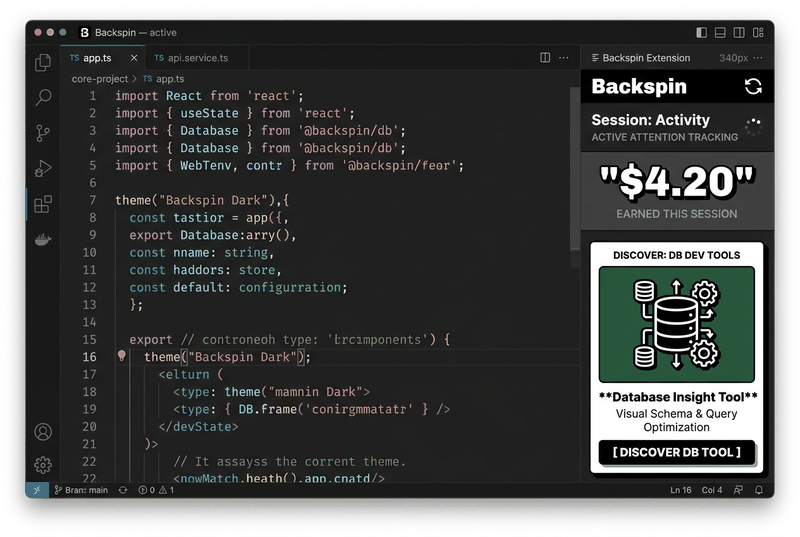
Task: Open the Docker whale icon
Action: point(43,239)
